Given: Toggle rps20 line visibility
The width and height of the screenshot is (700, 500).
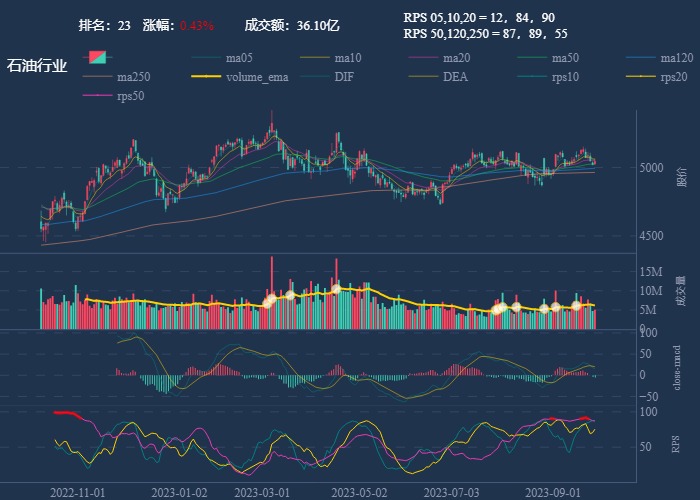Looking at the screenshot, I should 673,77.
